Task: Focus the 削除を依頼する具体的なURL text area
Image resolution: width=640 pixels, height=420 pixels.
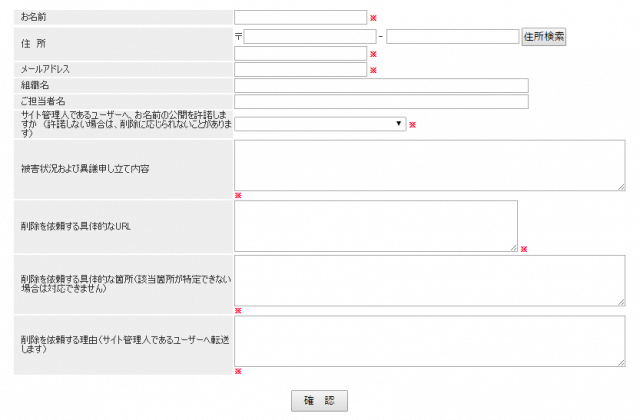Action: [376, 225]
